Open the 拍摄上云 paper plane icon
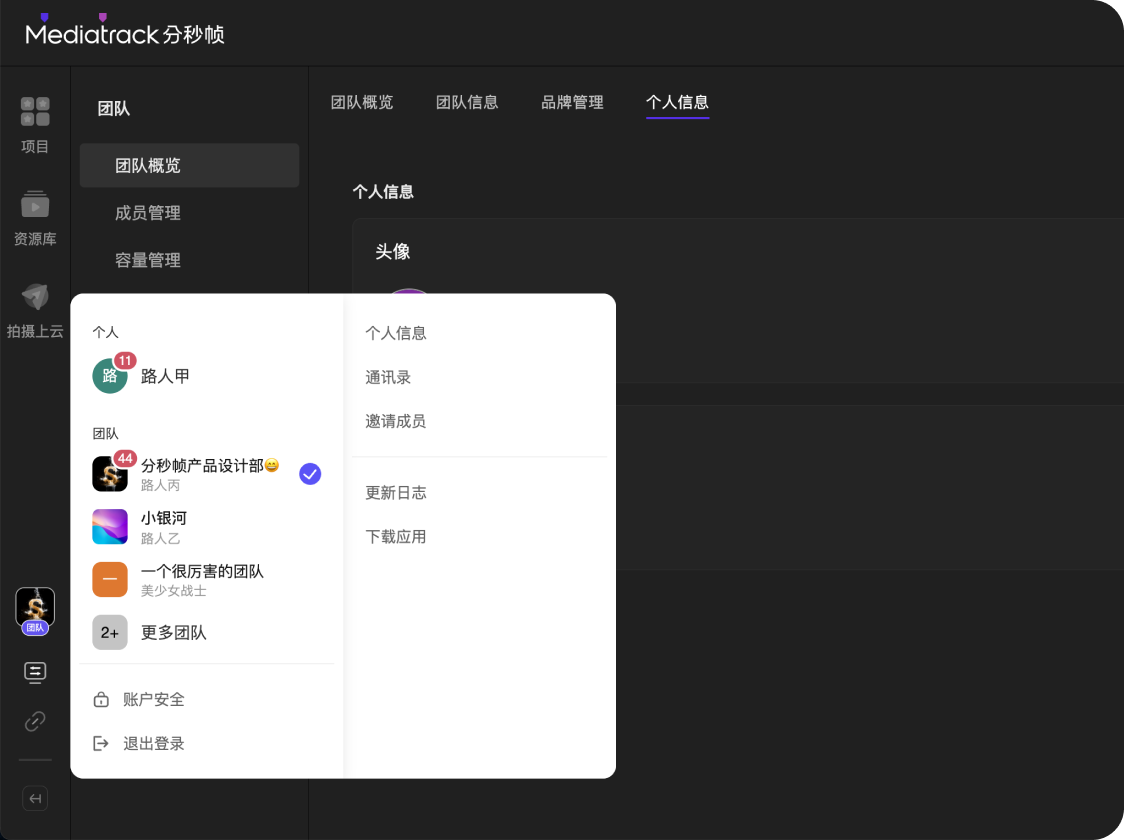Viewport: 1124px width, 840px height. pyautogui.click(x=34, y=296)
